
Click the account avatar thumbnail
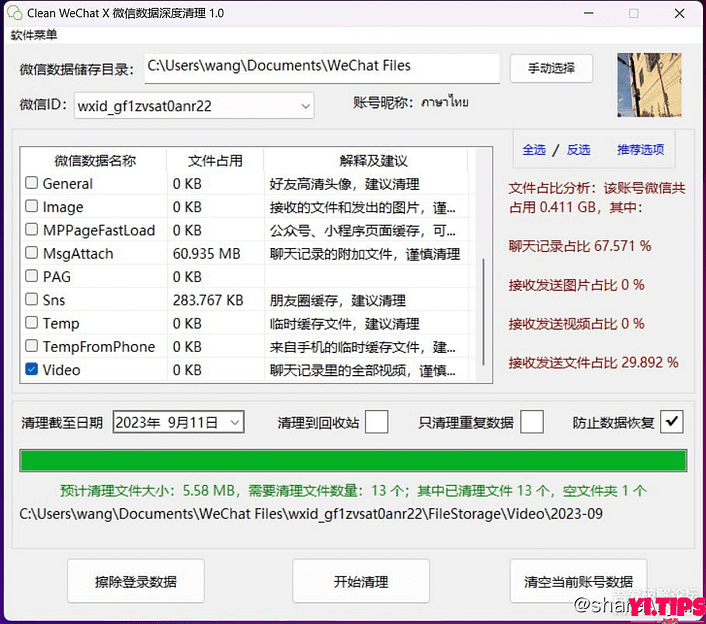pos(649,85)
